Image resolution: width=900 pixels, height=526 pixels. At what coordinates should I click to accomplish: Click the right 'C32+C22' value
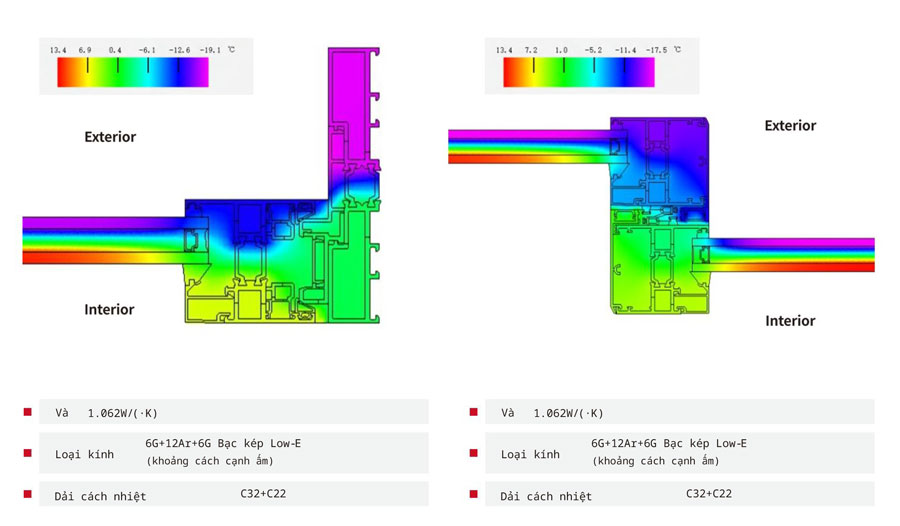[709, 493]
